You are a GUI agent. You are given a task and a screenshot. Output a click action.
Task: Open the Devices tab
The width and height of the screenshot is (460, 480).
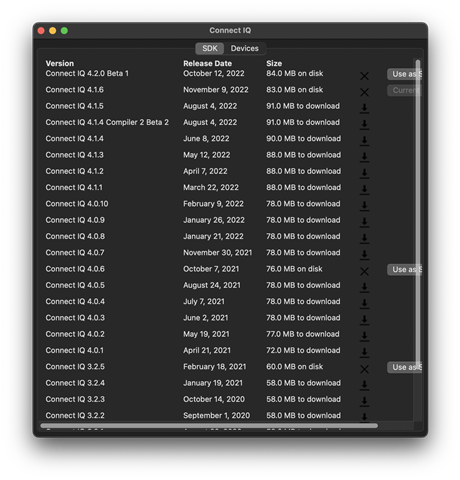[x=245, y=48]
